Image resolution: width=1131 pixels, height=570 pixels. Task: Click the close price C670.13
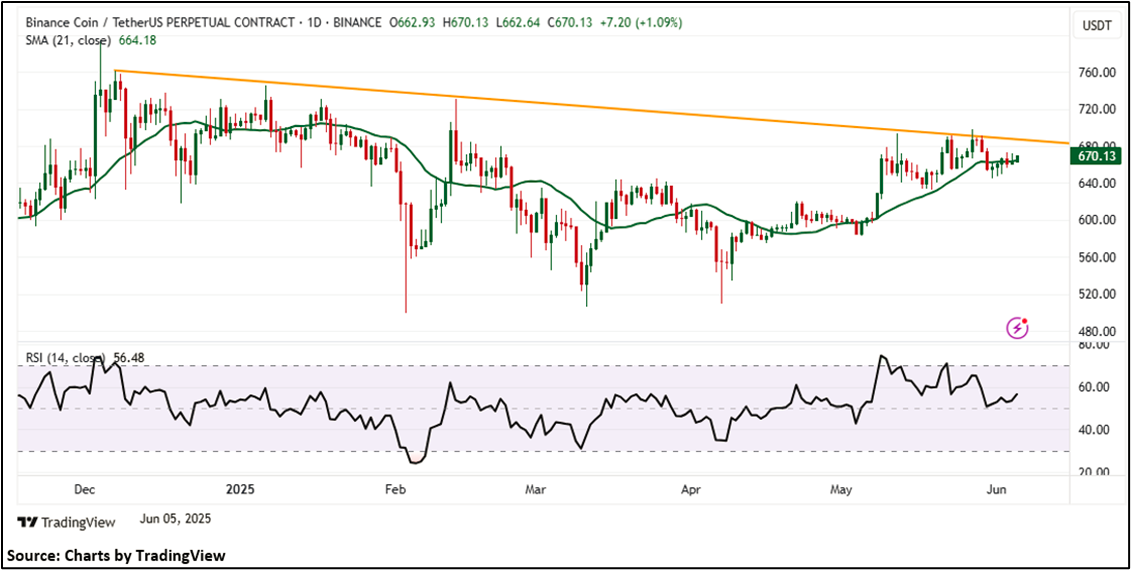(570, 23)
